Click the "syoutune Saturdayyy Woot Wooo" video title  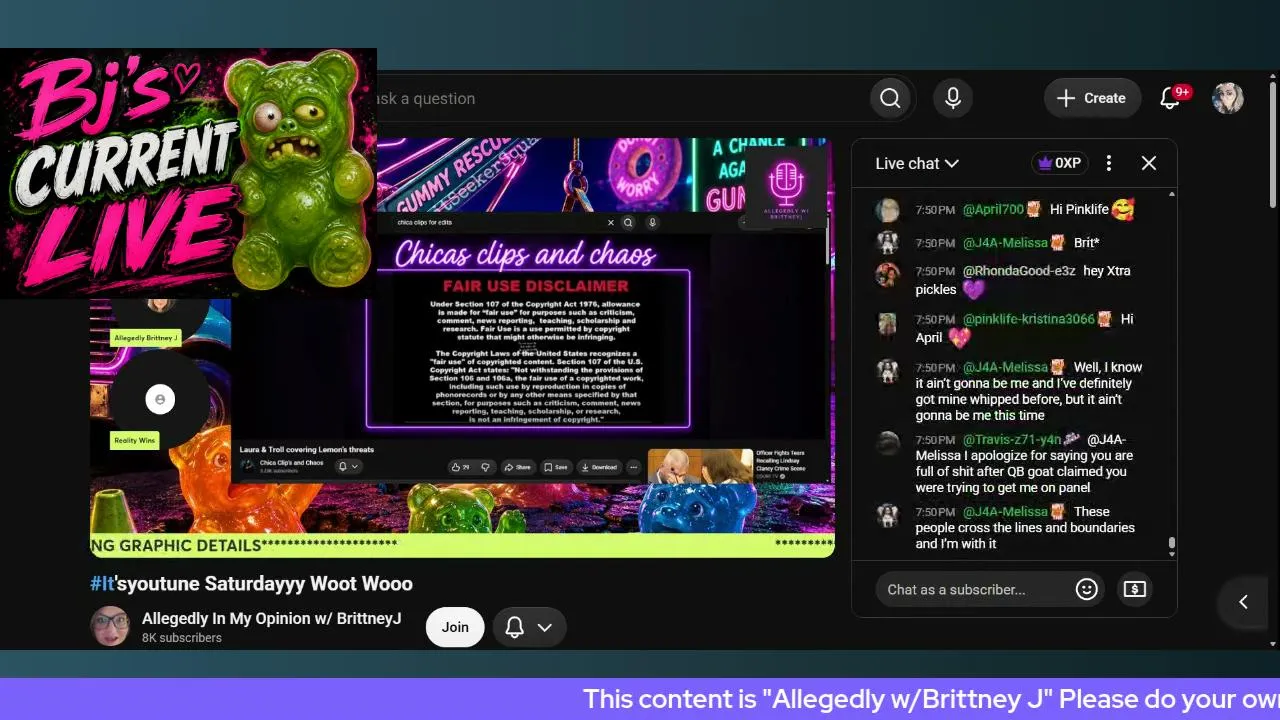[x=263, y=583]
